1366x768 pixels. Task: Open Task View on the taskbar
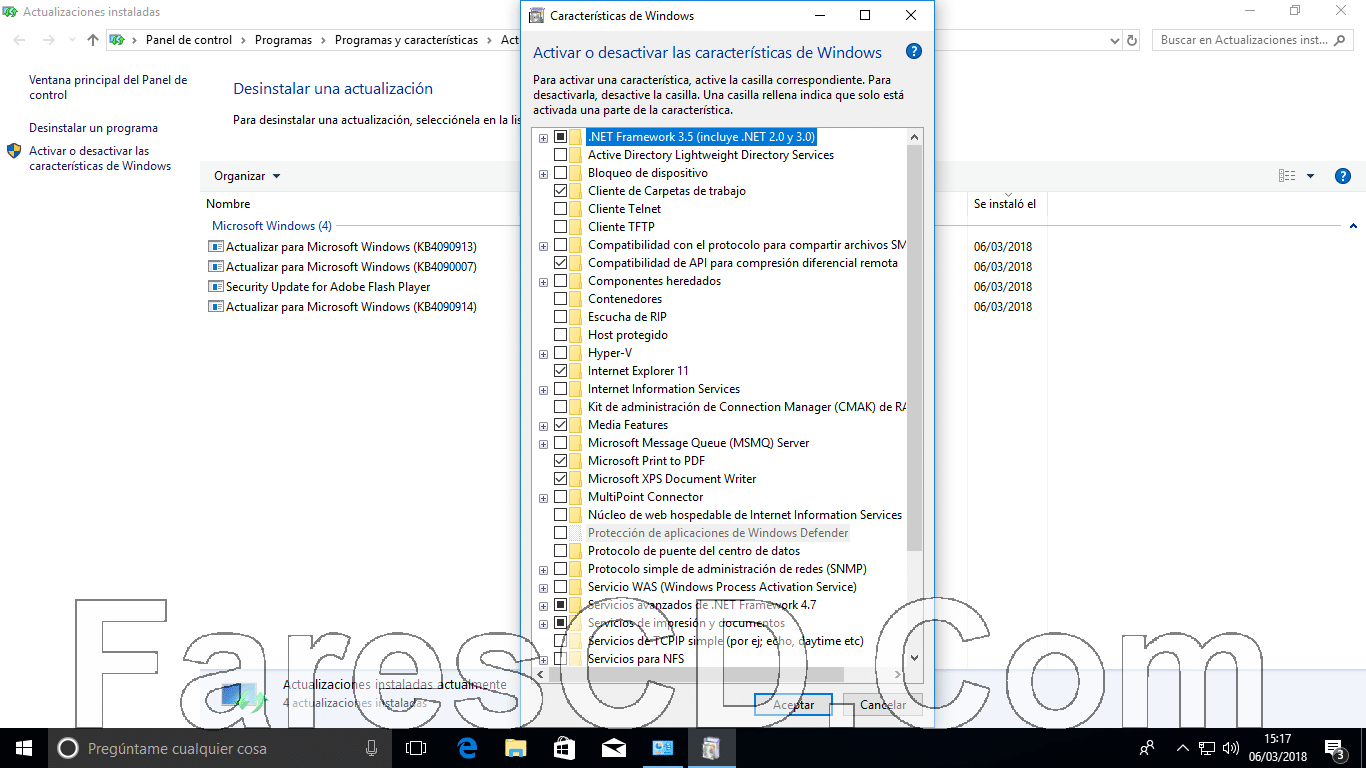click(416, 748)
